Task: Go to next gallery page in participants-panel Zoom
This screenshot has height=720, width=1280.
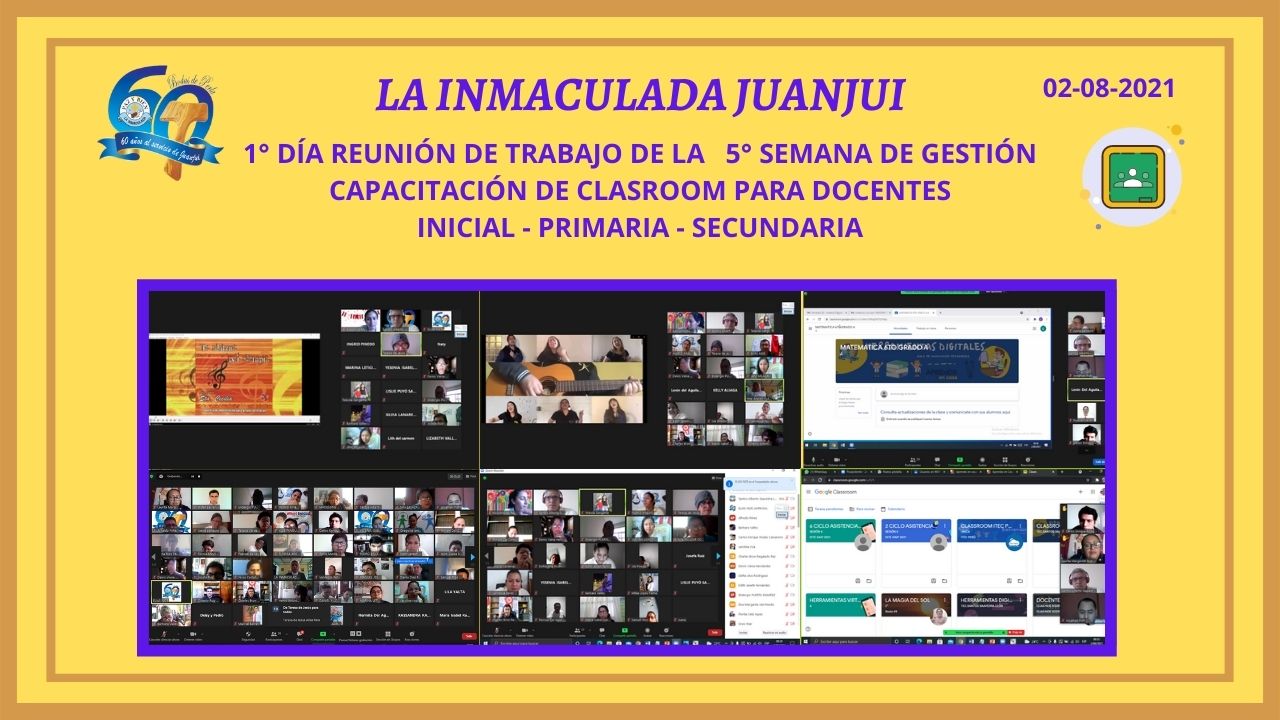Action: tap(718, 556)
